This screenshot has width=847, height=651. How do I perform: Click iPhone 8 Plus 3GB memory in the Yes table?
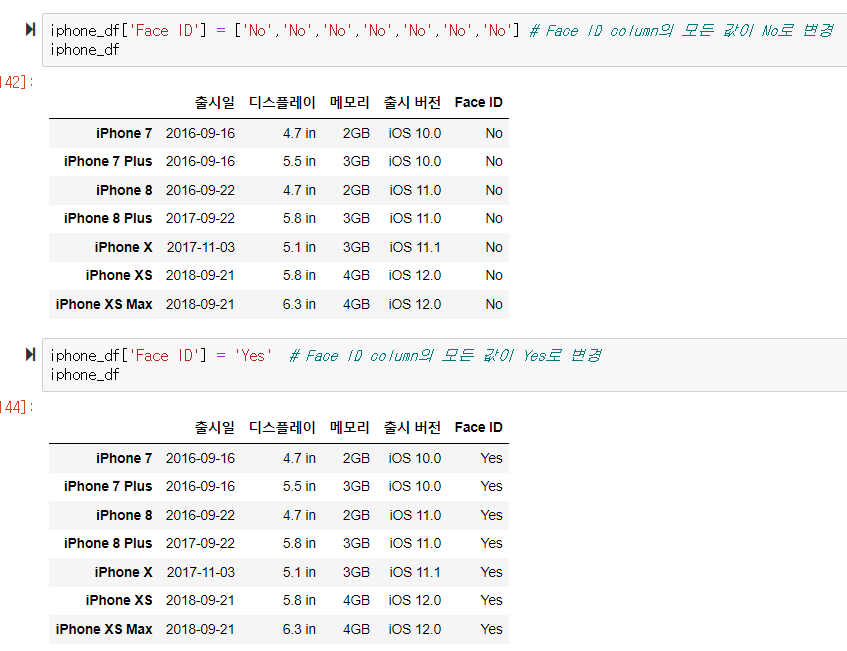pos(357,543)
